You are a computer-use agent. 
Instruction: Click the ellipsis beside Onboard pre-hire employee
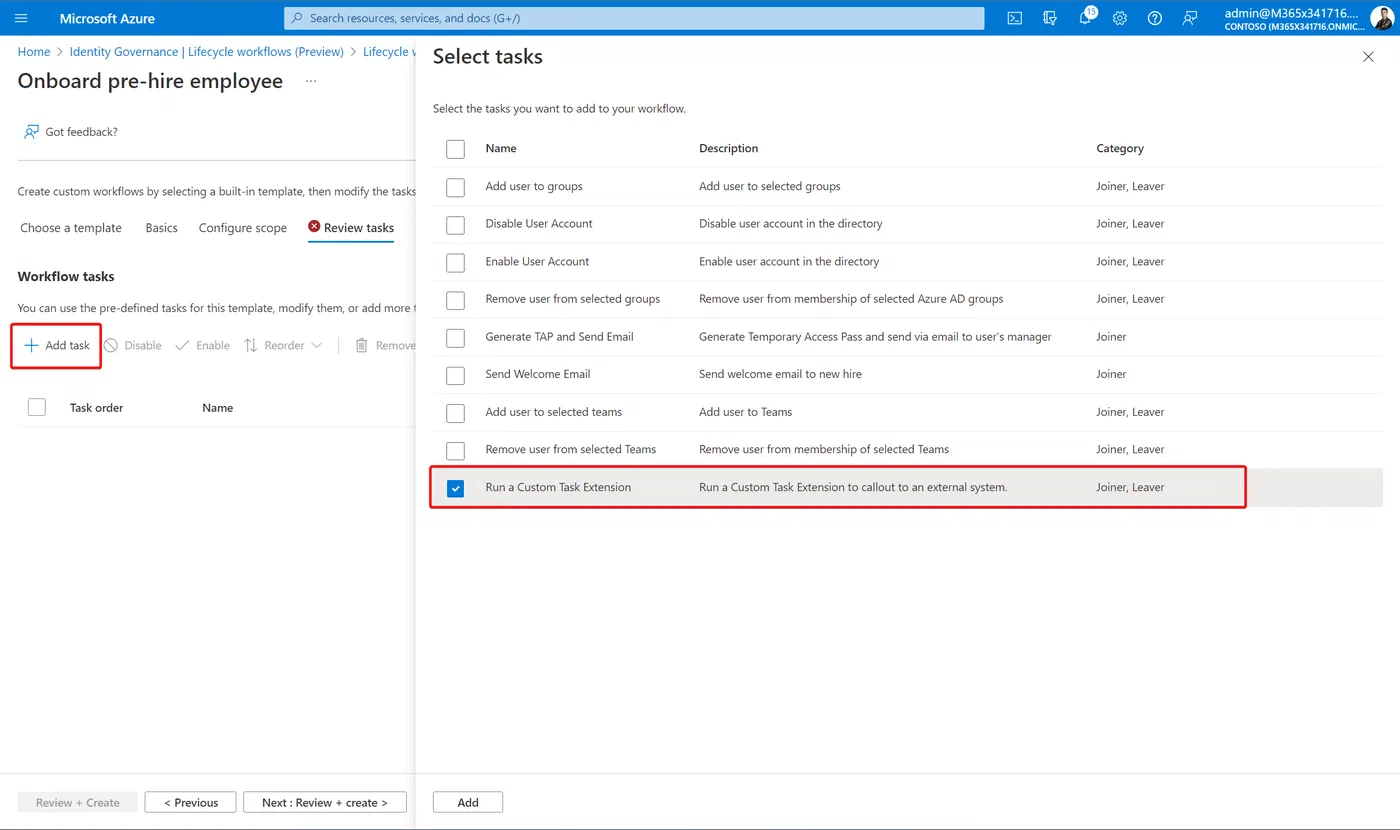[x=311, y=81]
